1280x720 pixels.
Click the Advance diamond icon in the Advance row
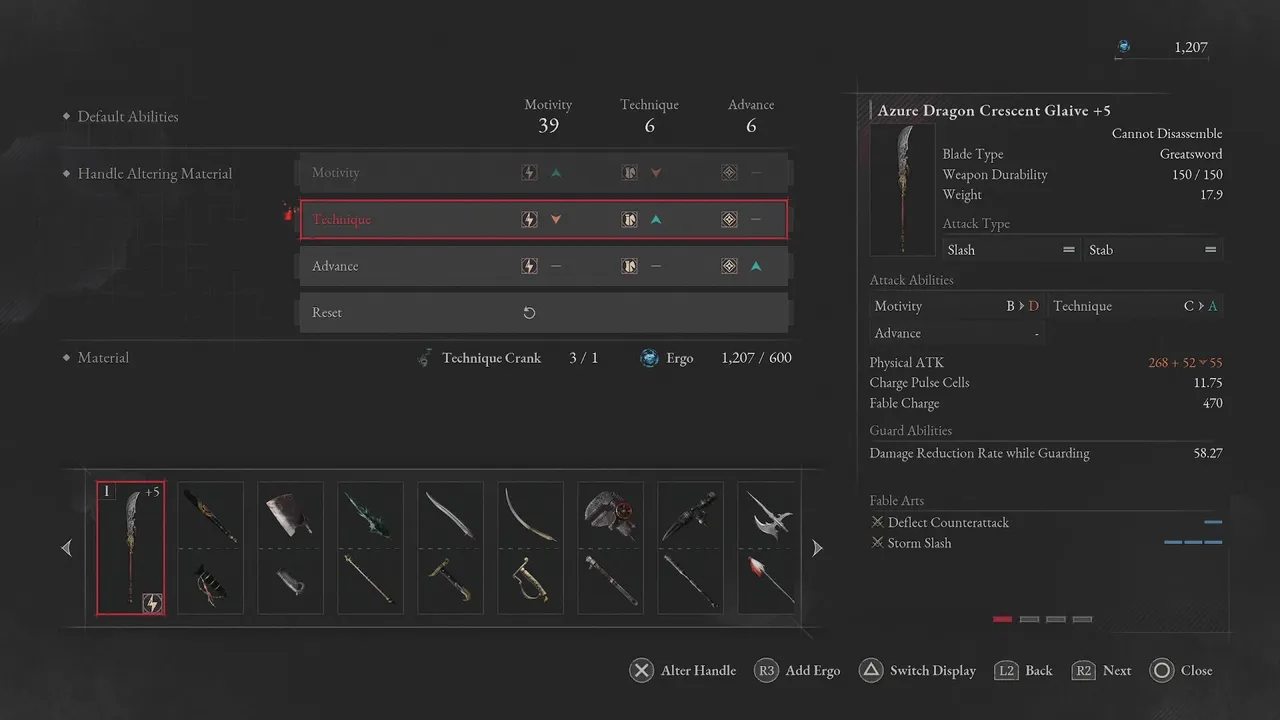tap(730, 266)
